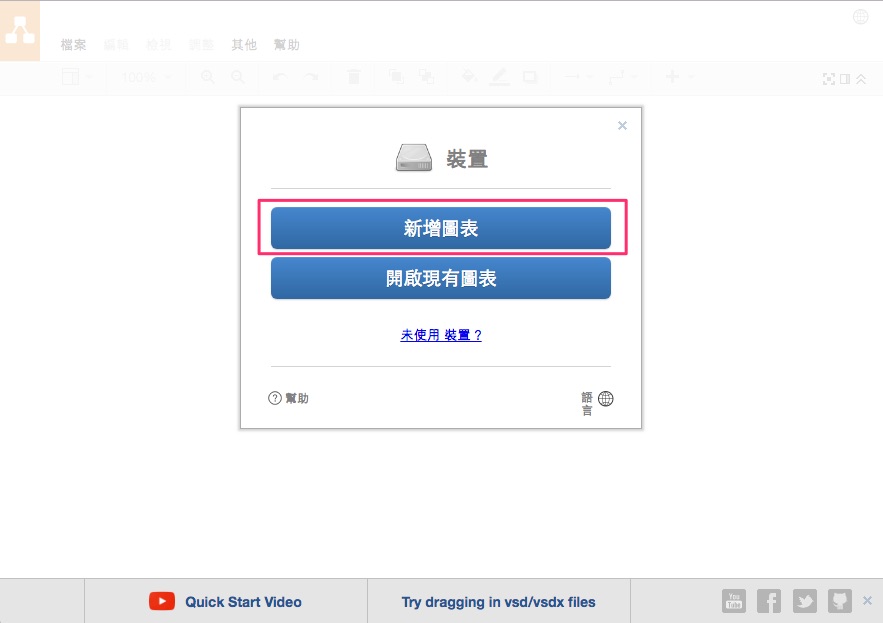Click the draw.io logo icon
Viewport: 883px width, 623px height.
pos(20,30)
